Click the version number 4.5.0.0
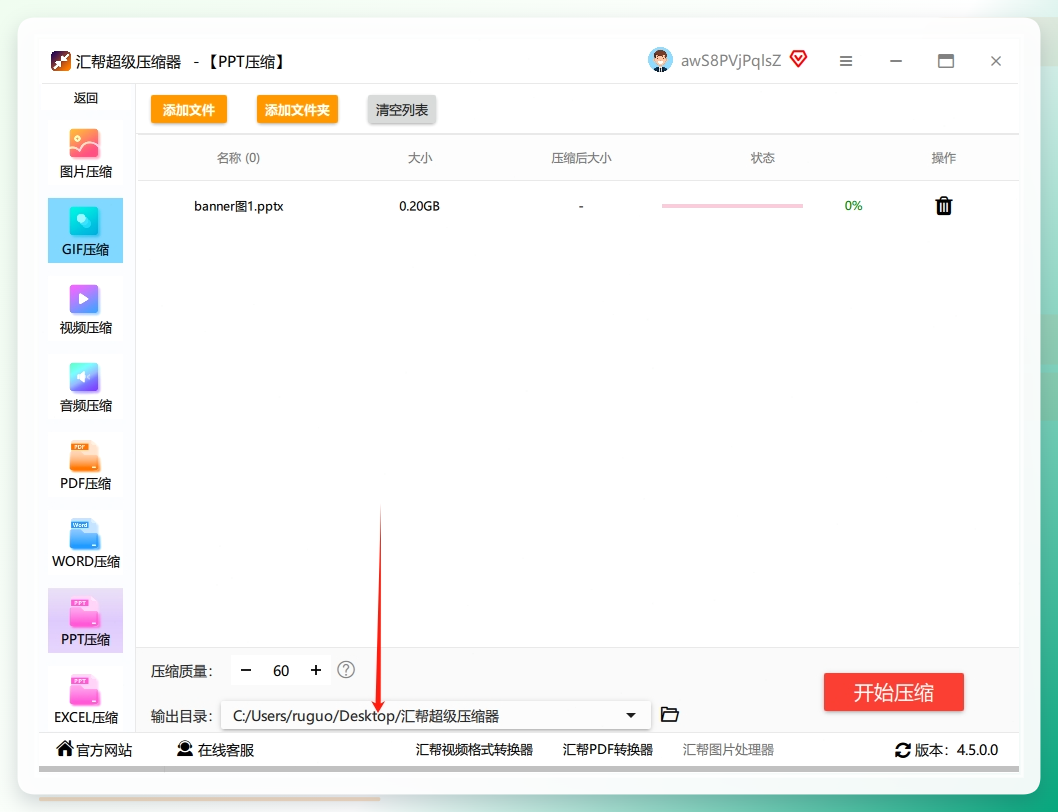 coord(977,750)
